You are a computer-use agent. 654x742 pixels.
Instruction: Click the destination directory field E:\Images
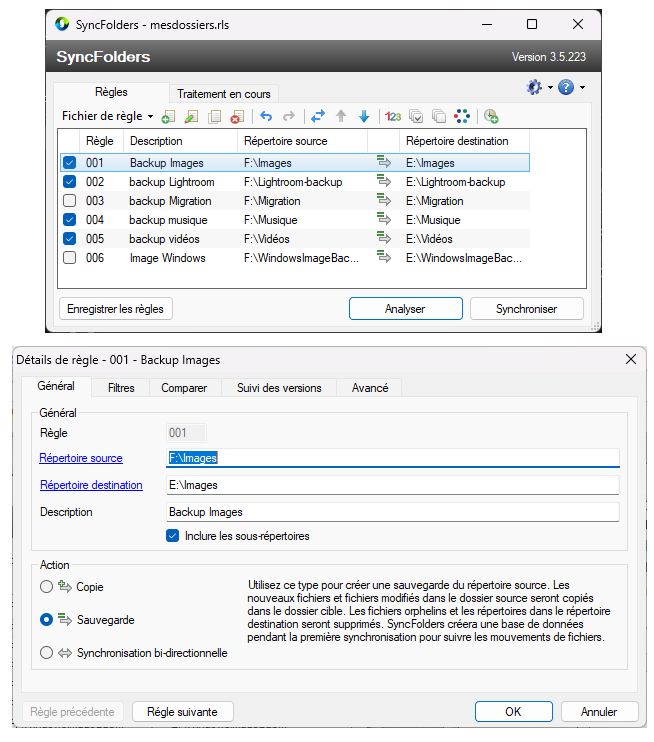point(393,485)
